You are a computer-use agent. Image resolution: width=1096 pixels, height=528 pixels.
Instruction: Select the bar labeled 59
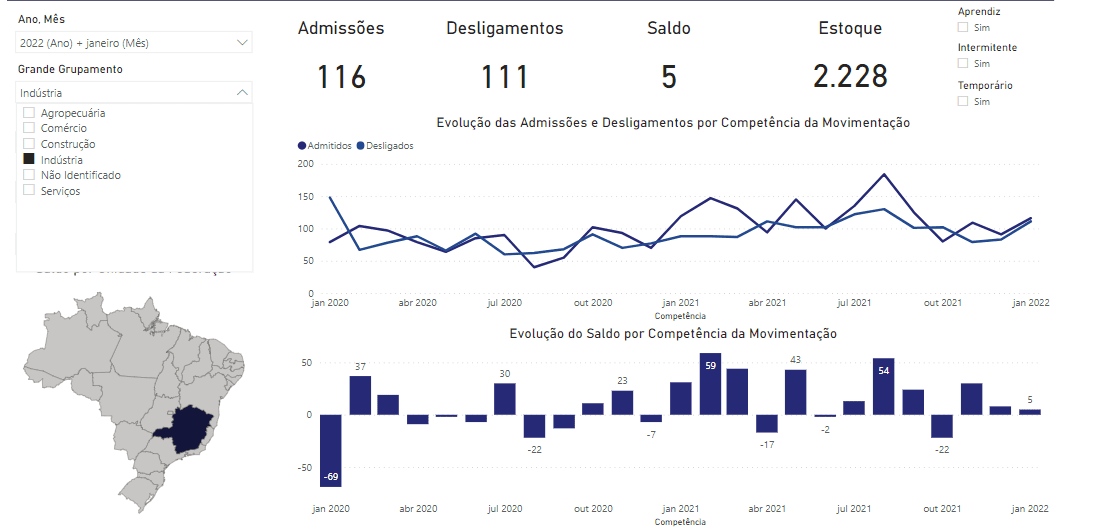710,383
